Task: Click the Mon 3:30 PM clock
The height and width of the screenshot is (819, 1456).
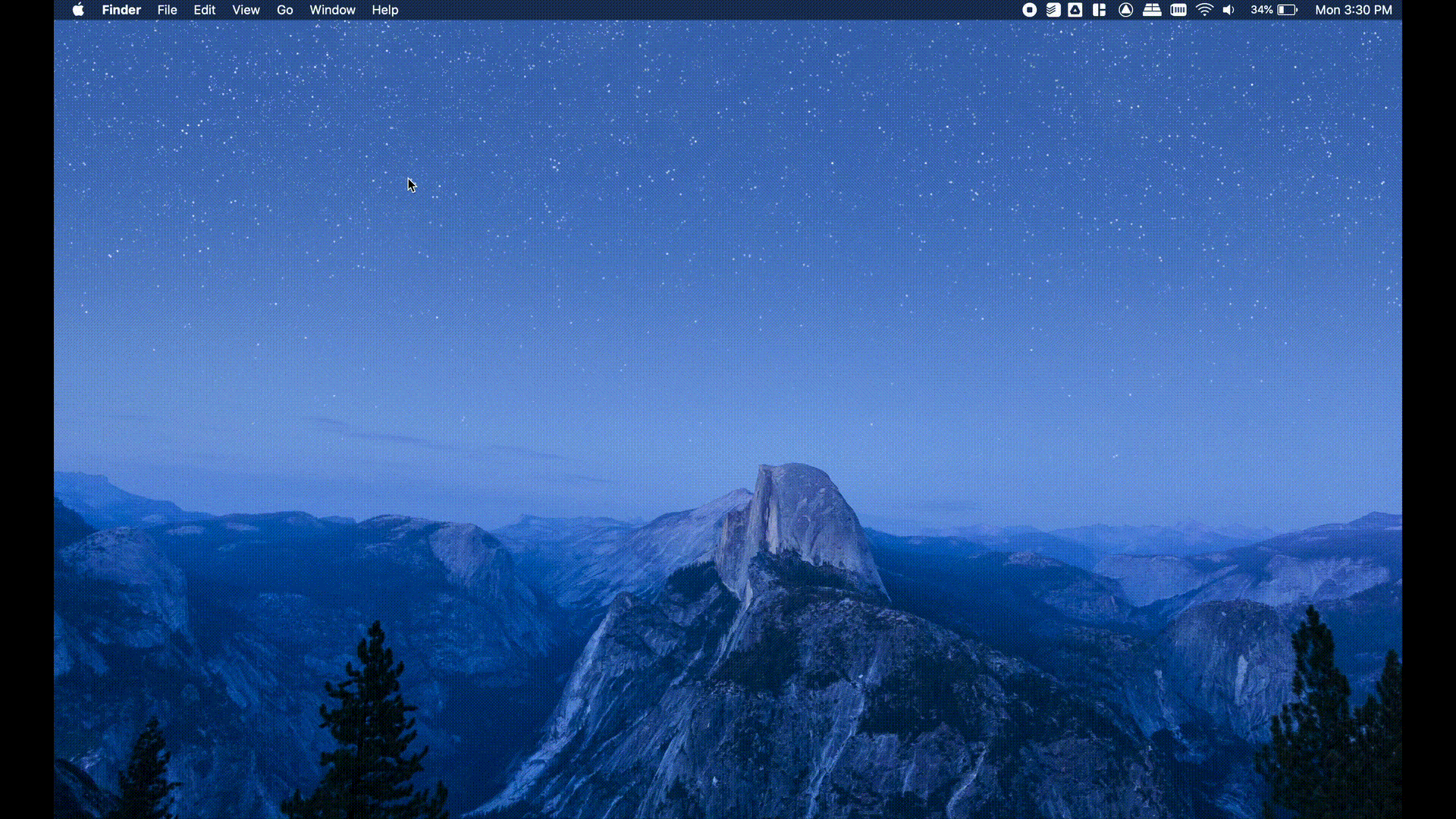Action: pyautogui.click(x=1354, y=10)
